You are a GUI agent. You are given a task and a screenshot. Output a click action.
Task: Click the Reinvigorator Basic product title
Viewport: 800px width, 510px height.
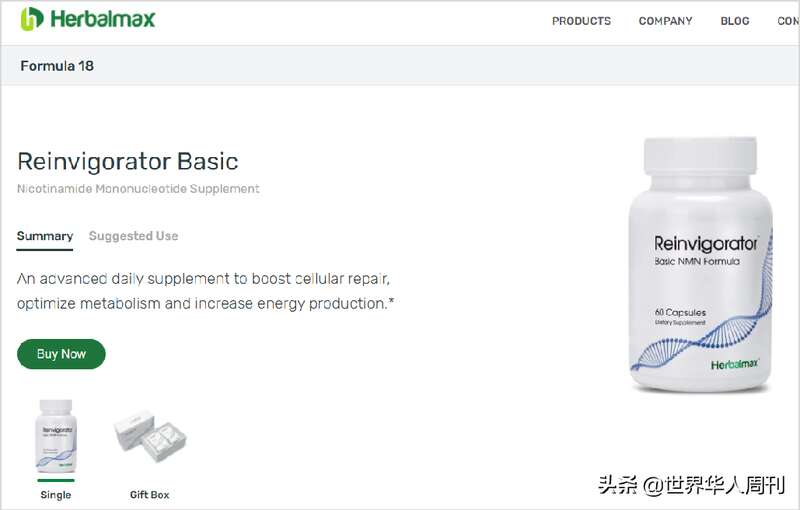[128, 161]
